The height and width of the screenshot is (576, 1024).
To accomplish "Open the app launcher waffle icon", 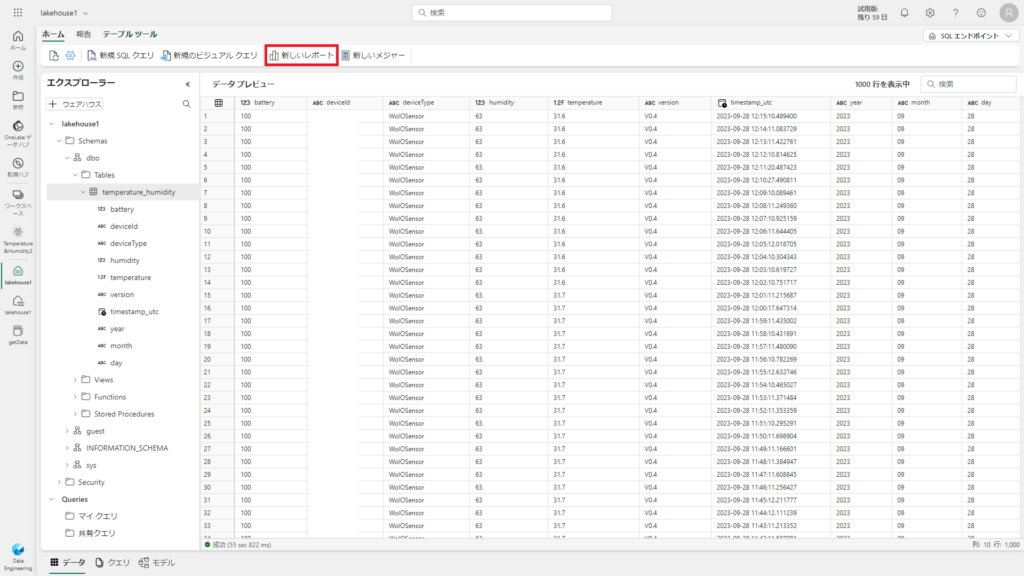I will (18, 13).
